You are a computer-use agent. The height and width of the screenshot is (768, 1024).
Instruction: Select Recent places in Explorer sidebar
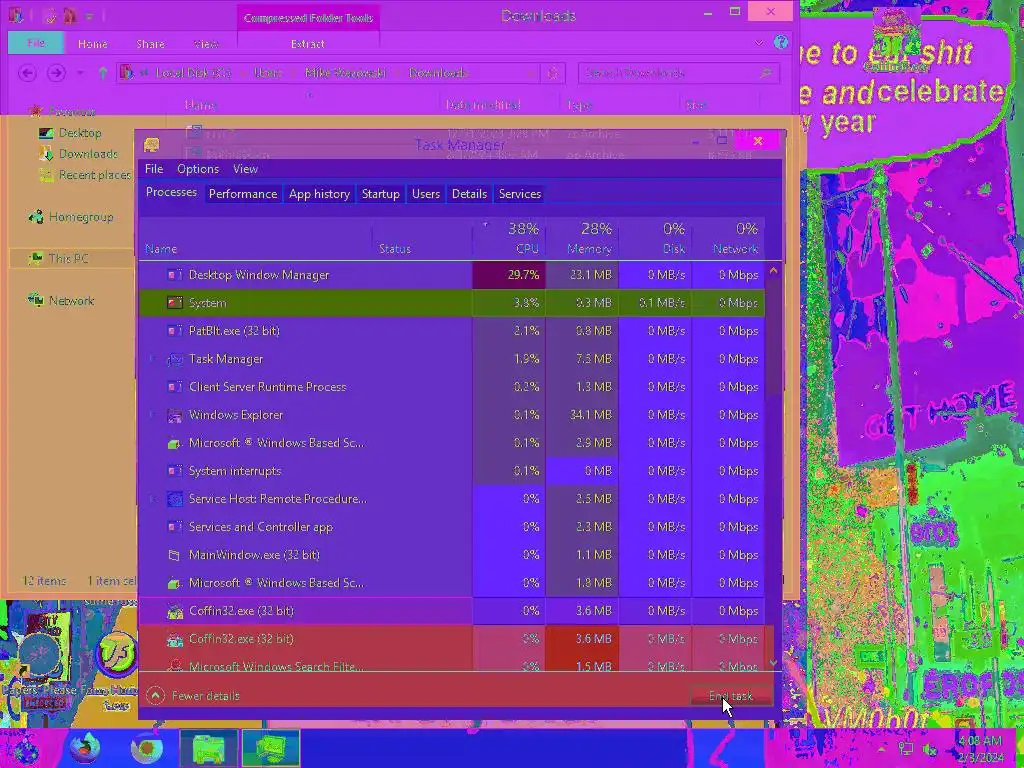click(x=85, y=175)
